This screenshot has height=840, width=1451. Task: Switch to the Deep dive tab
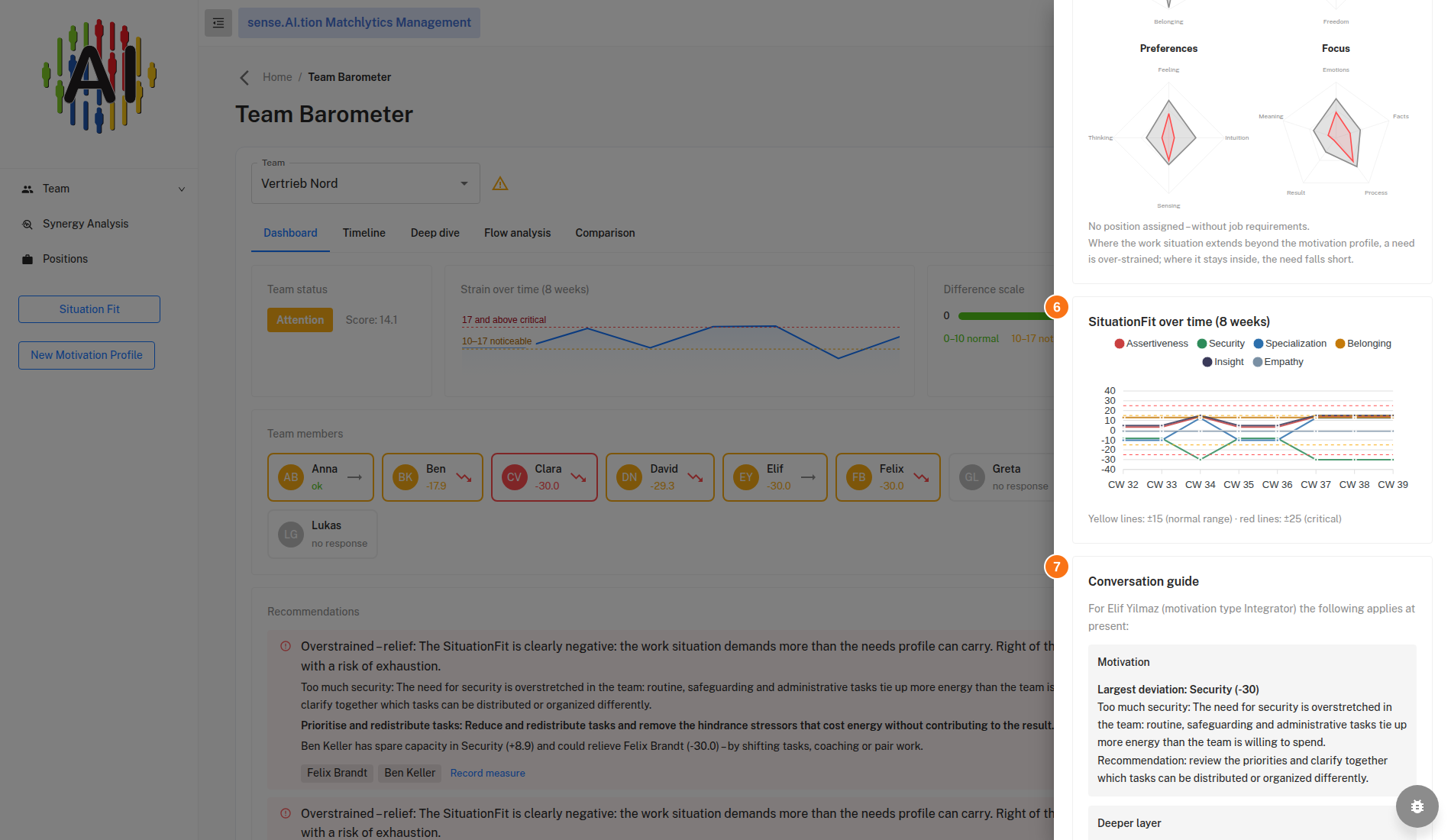(435, 233)
